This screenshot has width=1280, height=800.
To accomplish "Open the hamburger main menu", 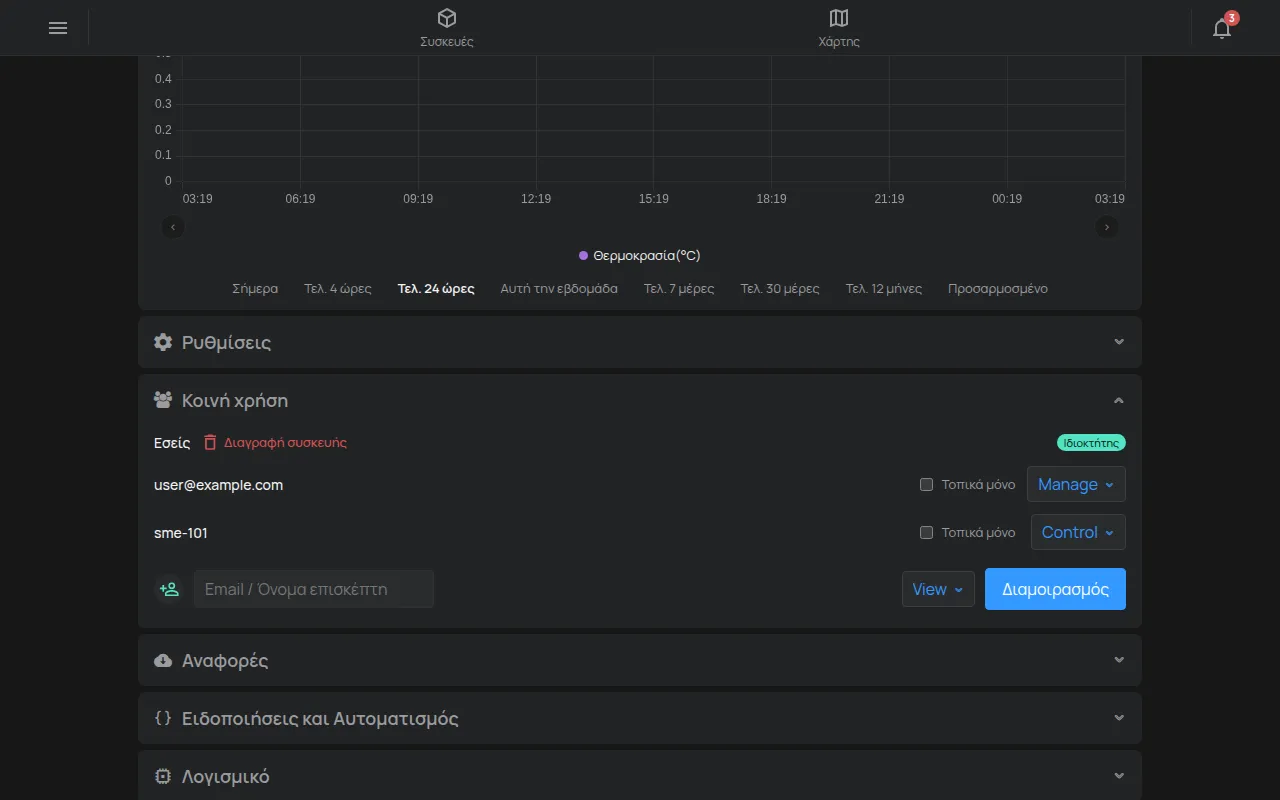I will pyautogui.click(x=58, y=28).
